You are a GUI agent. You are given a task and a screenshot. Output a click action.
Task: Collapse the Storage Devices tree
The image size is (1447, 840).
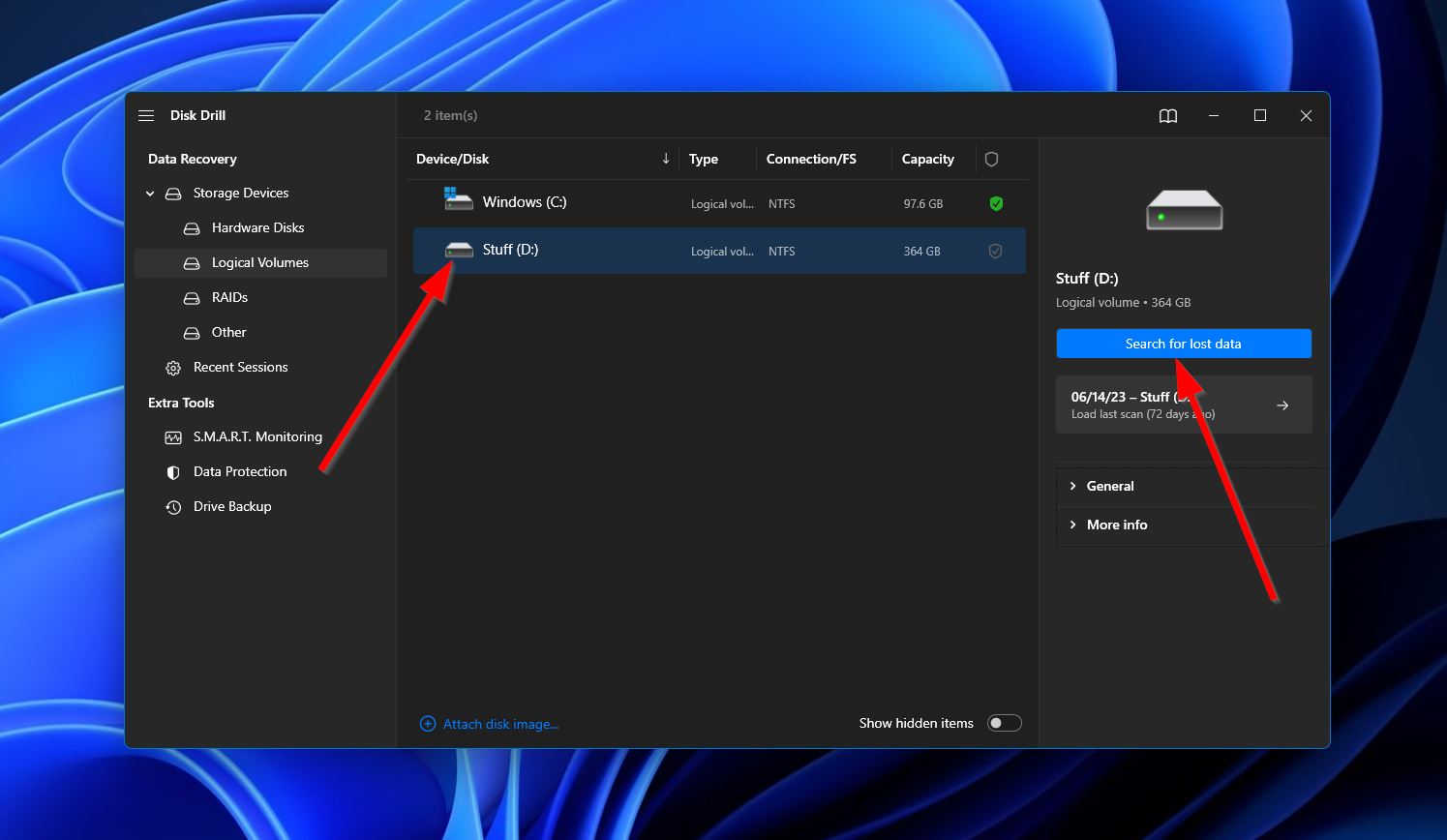(x=150, y=194)
